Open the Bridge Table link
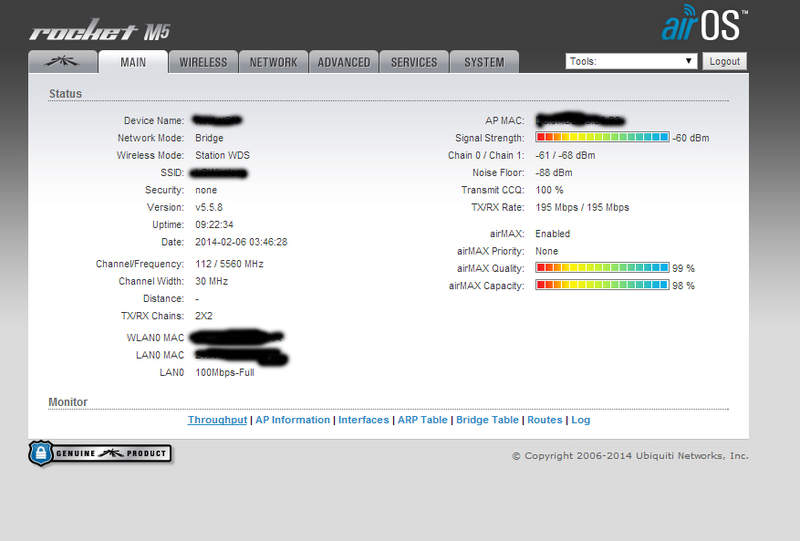 point(487,420)
